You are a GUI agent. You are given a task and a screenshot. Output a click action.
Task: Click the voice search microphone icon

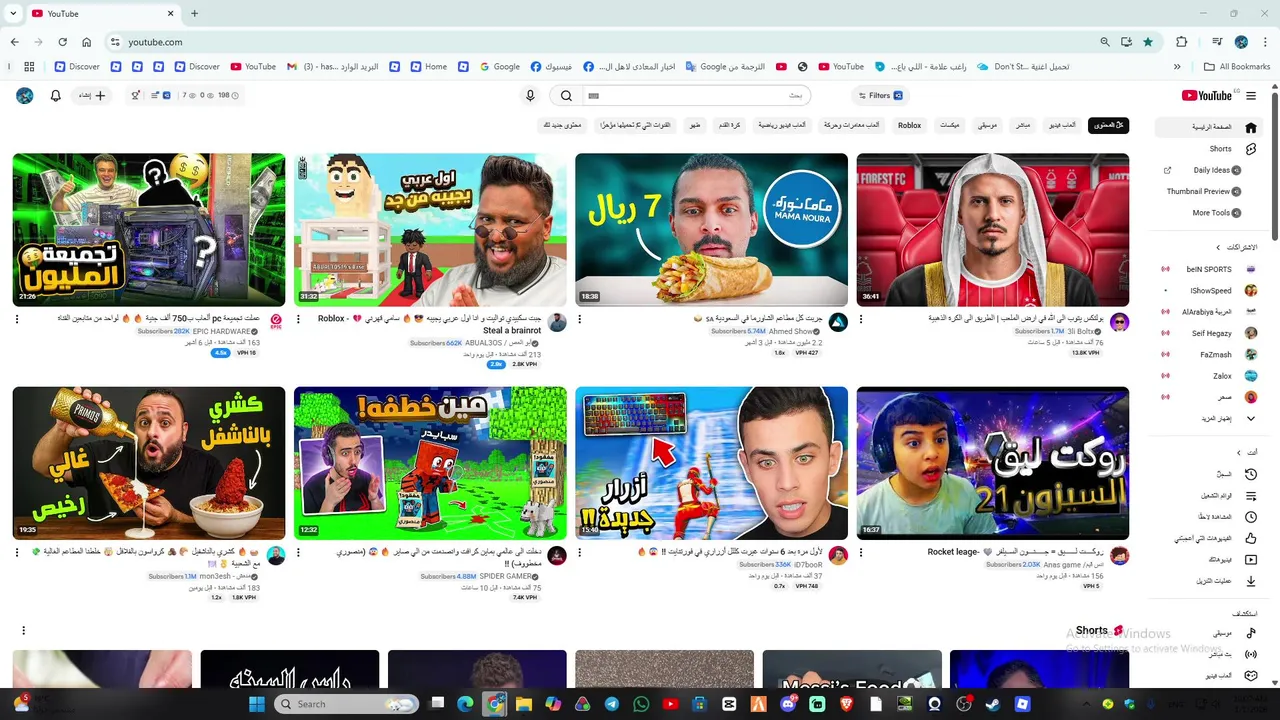pos(530,96)
